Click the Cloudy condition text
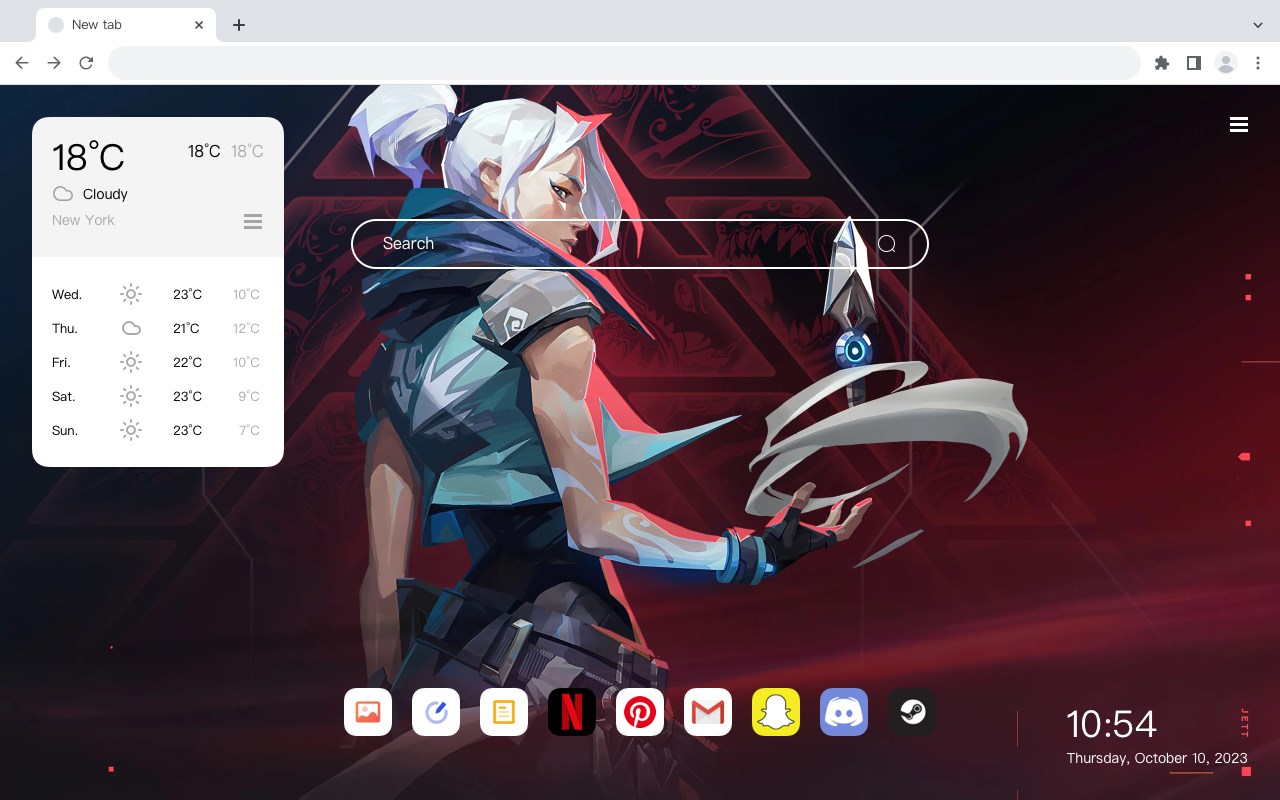This screenshot has height=800, width=1280. 105,194
